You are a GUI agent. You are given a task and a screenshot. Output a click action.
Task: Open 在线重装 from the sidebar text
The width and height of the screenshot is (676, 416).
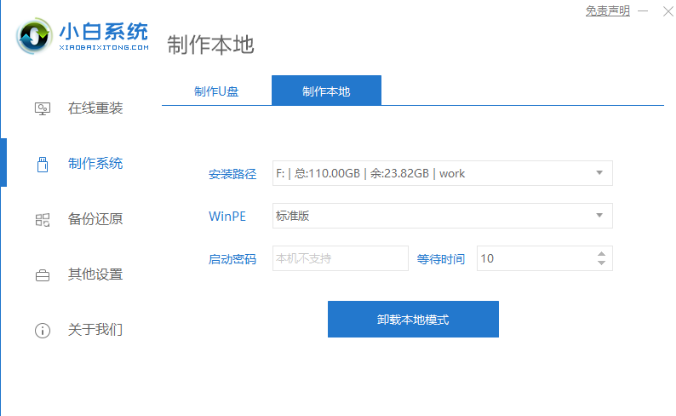95,108
